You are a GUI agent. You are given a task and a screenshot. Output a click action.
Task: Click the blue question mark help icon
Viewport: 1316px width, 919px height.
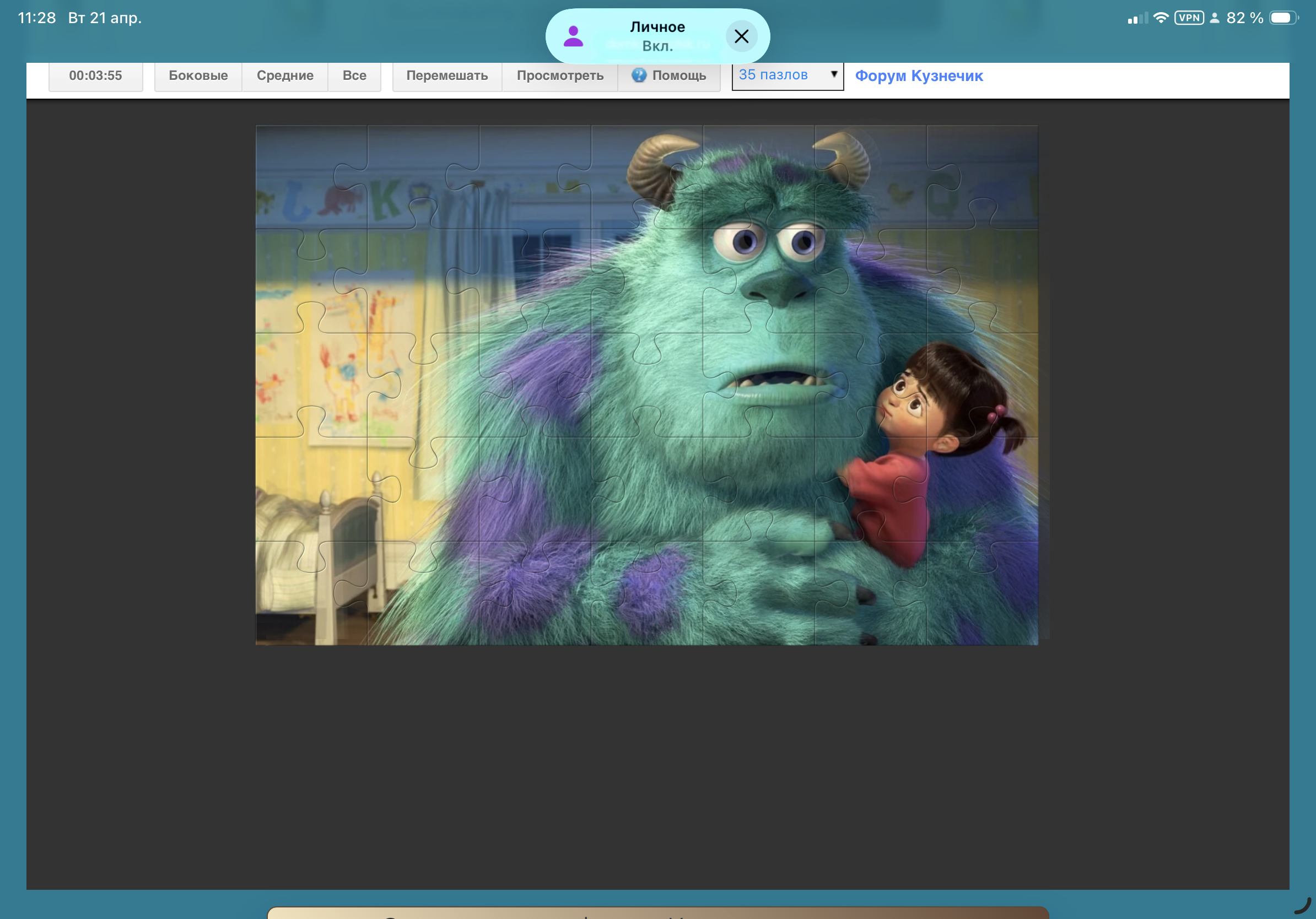tap(639, 75)
